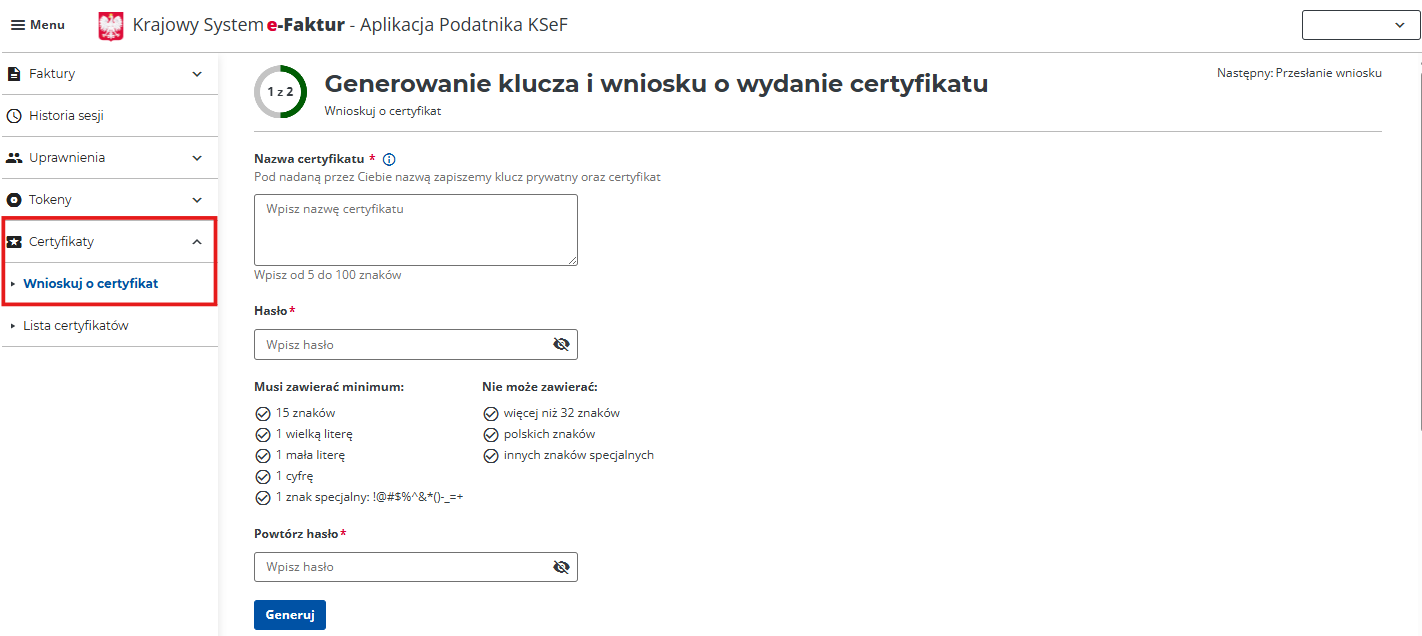Focus the Hasło password field

tap(416, 344)
